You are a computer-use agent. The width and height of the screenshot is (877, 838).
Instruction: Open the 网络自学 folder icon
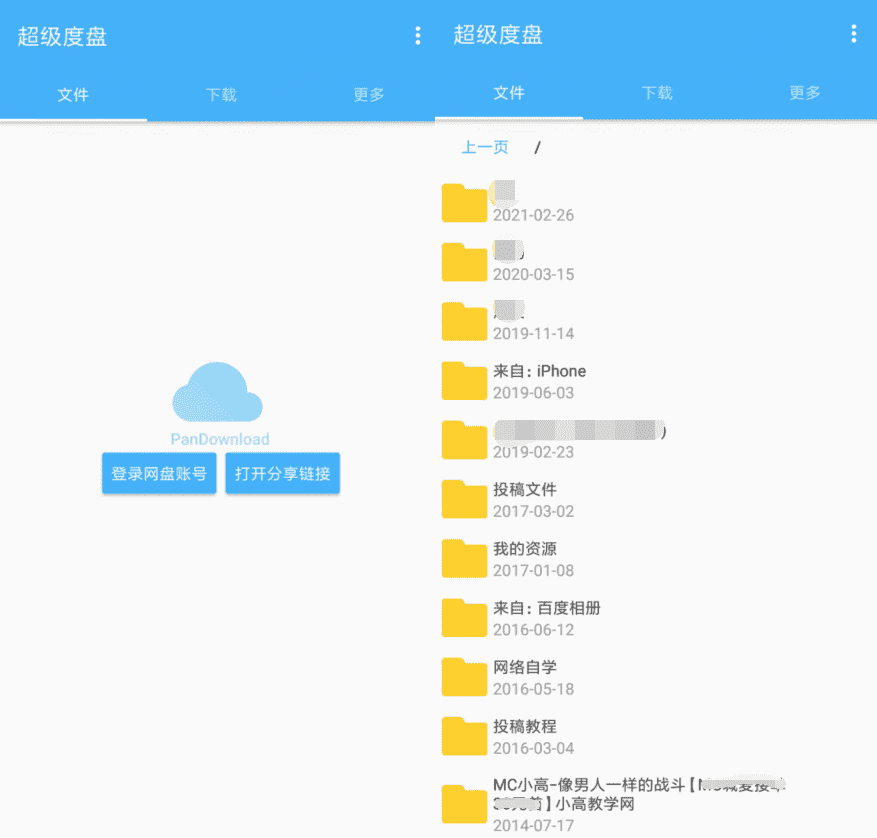tap(463, 676)
